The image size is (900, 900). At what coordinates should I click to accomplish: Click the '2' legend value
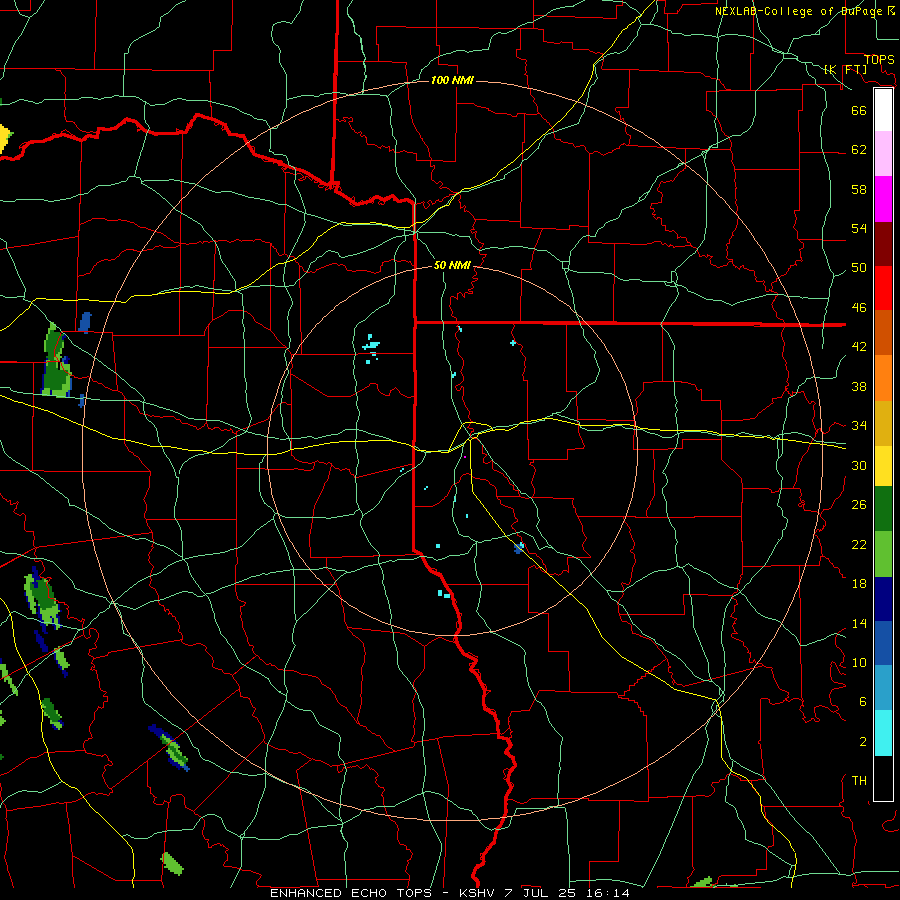(x=863, y=742)
